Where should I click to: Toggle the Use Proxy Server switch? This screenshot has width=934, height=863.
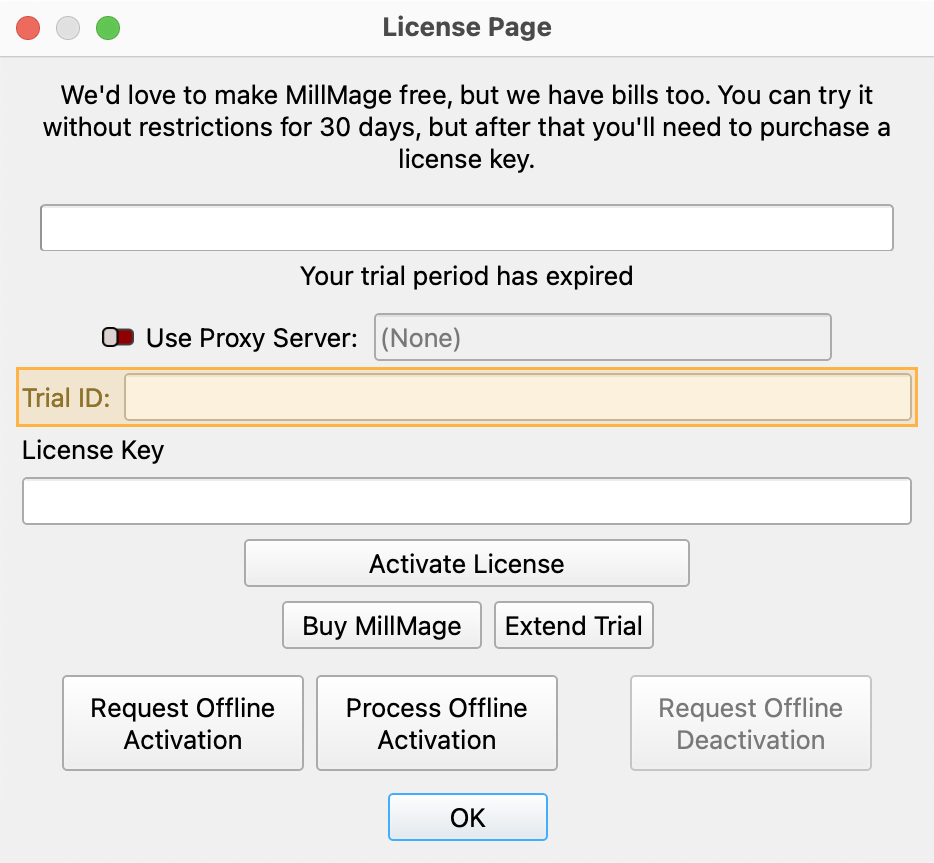pos(118,338)
